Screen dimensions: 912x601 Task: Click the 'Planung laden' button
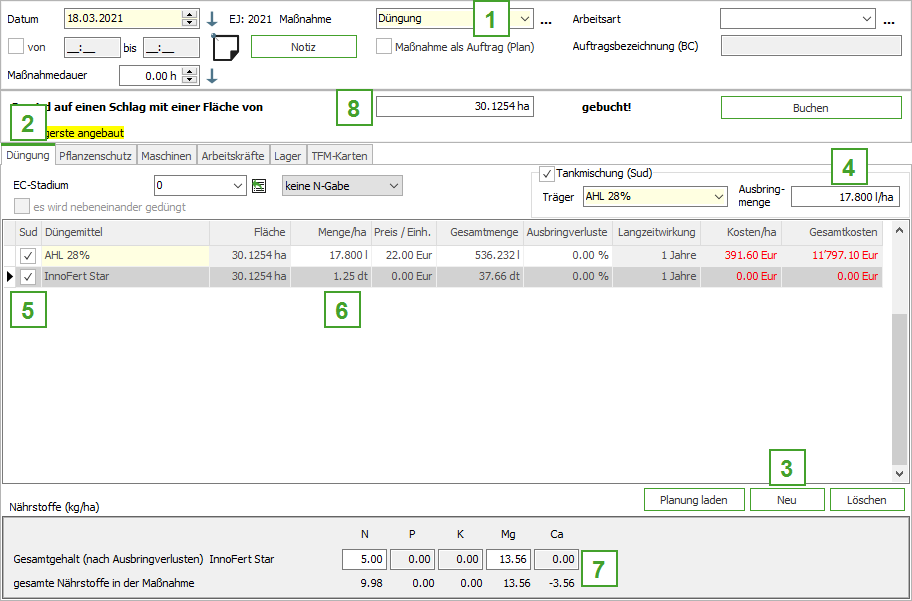694,499
